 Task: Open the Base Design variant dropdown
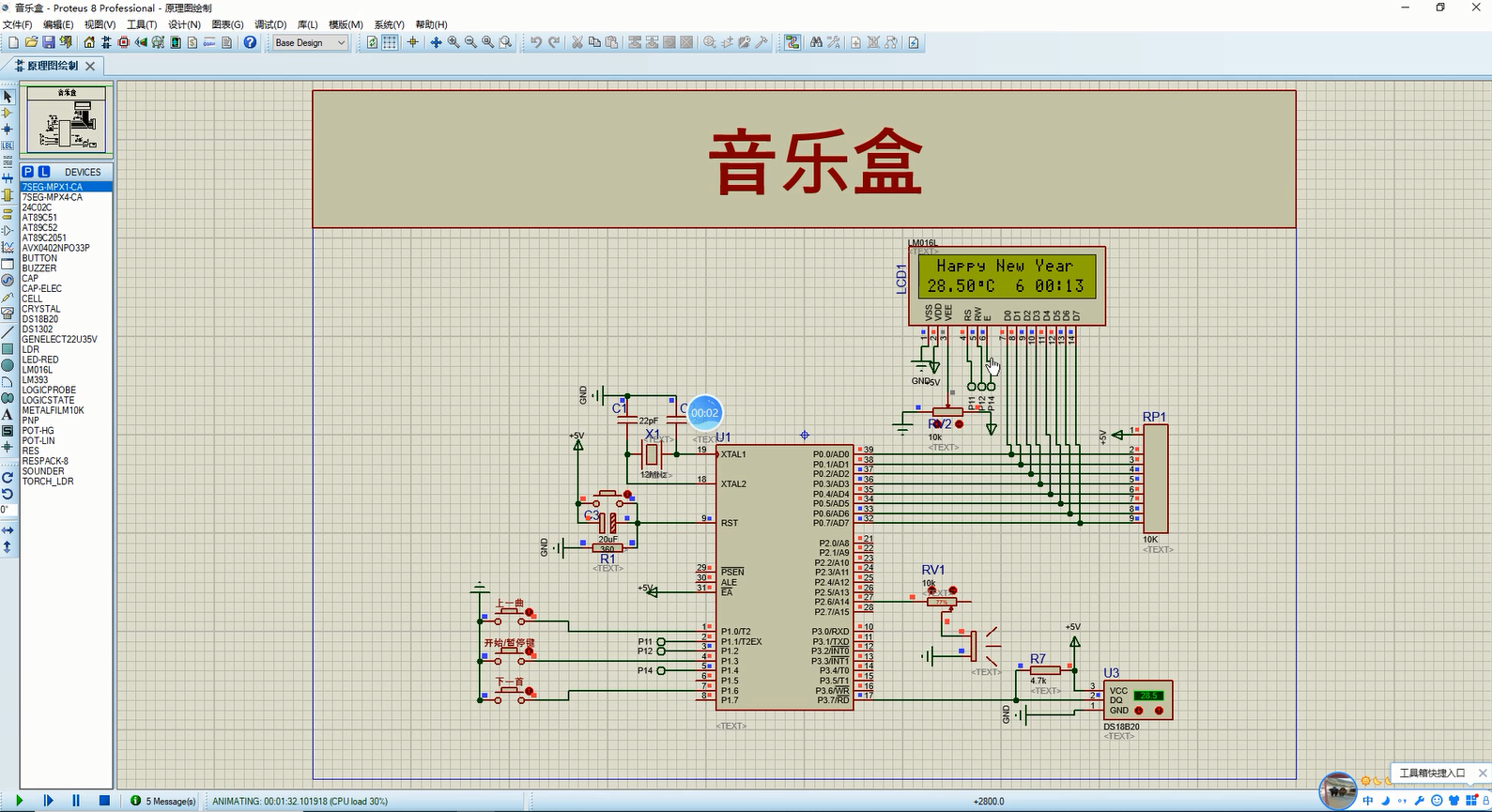(x=310, y=42)
